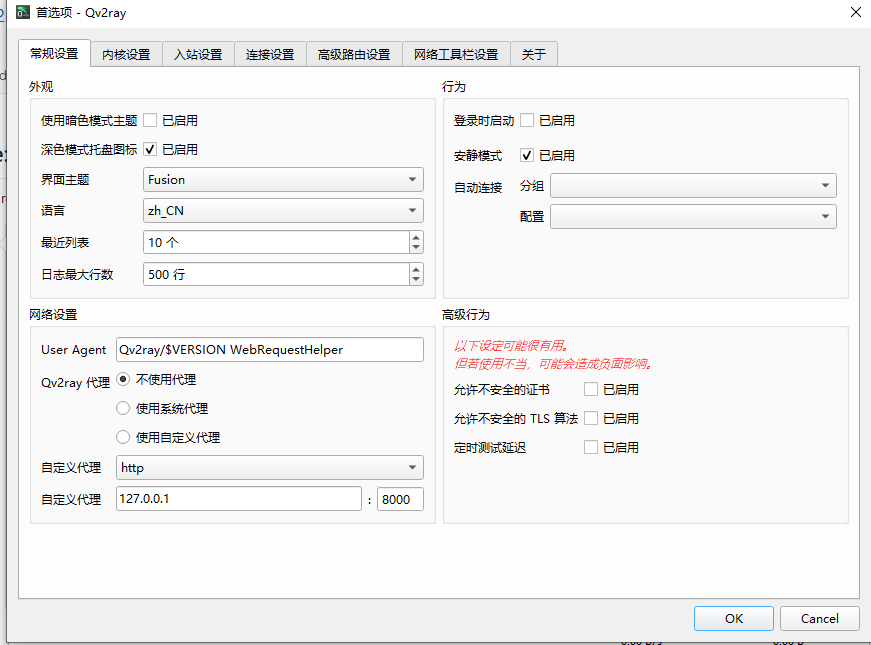Click the 高级行为 section heading
The width and height of the screenshot is (871, 645).
(x=465, y=314)
